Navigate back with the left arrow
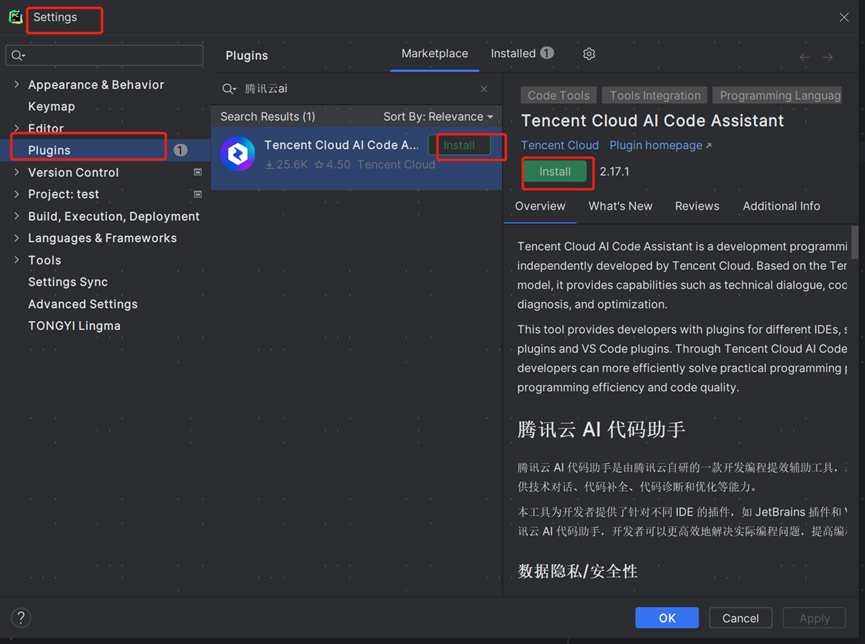Viewport: 865px width, 644px height. (x=804, y=57)
